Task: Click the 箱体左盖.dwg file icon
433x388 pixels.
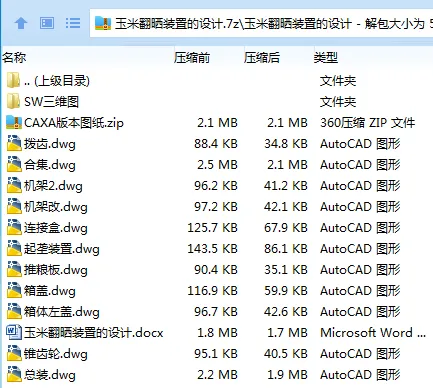Action: [14, 311]
